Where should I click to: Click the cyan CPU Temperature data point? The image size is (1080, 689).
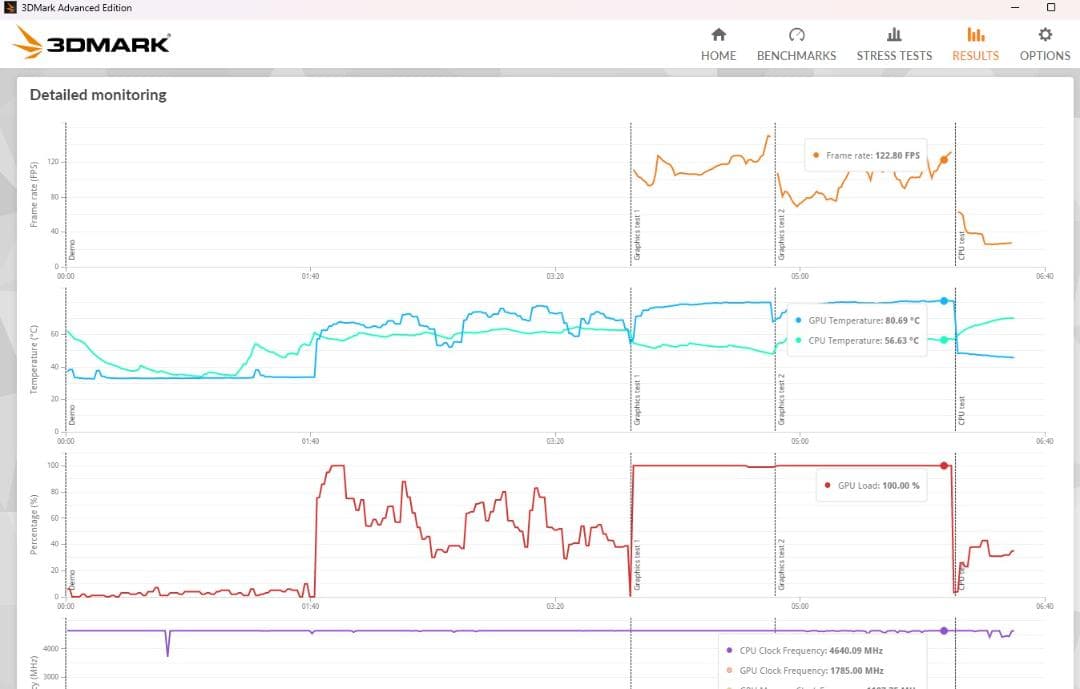tap(944, 340)
